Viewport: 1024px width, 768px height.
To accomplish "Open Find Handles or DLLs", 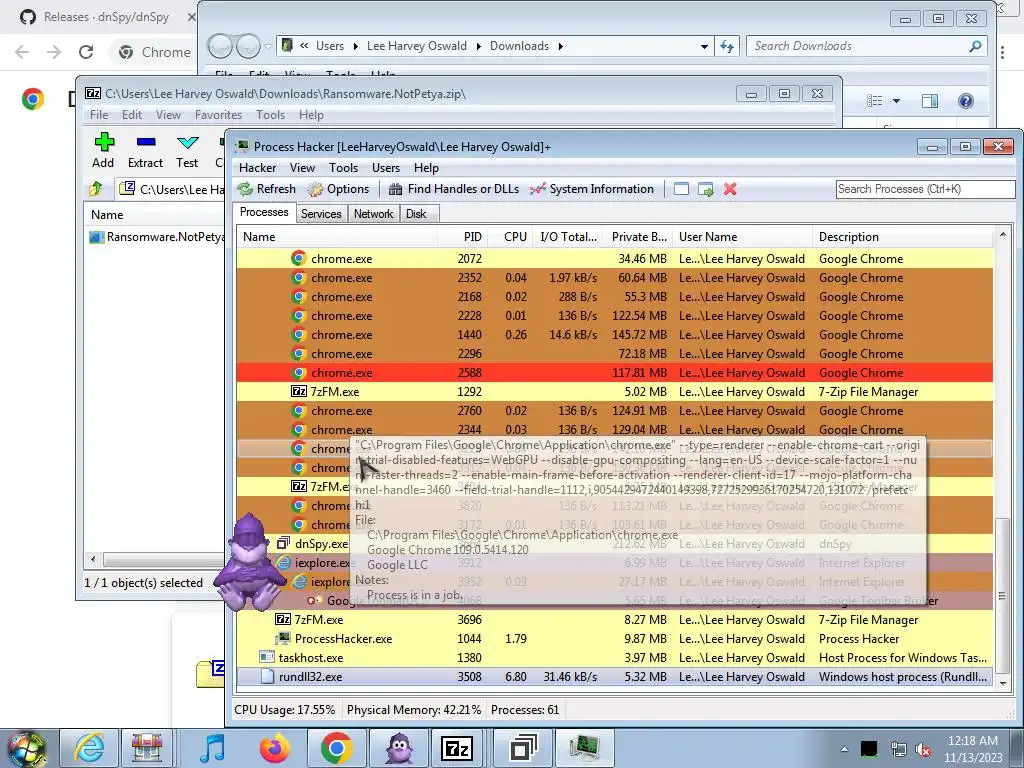I will pyautogui.click(x=454, y=189).
